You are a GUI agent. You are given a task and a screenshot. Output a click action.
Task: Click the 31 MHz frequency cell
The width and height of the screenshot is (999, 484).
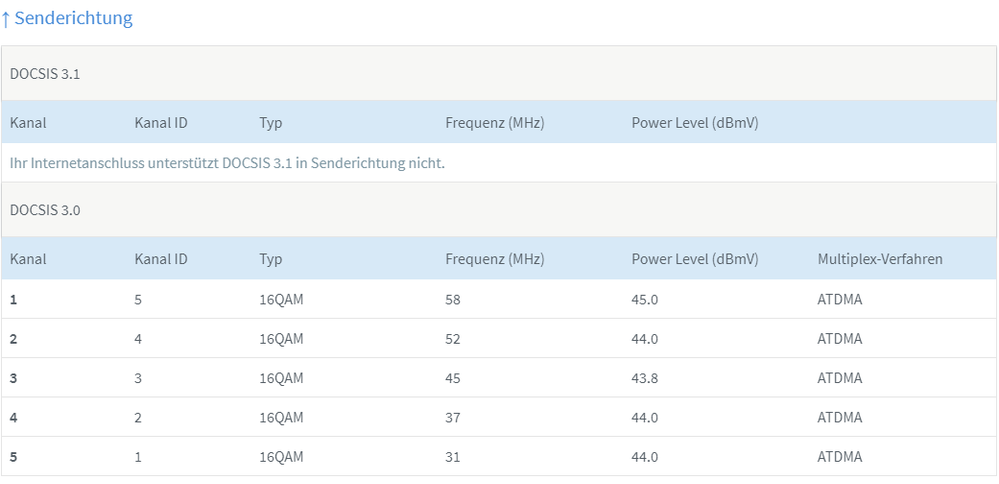pos(453,457)
